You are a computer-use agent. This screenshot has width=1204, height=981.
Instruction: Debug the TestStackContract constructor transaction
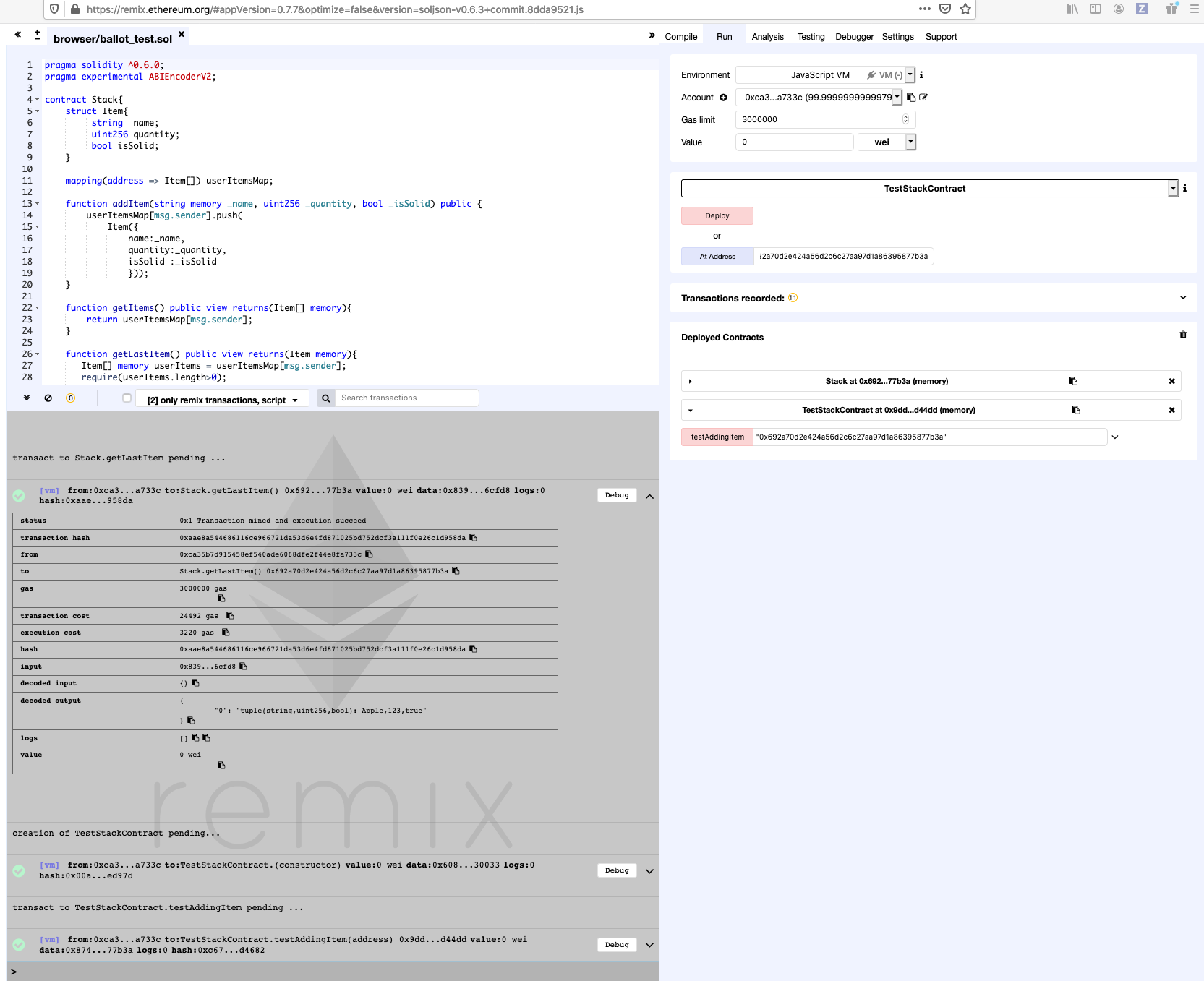coord(617,870)
